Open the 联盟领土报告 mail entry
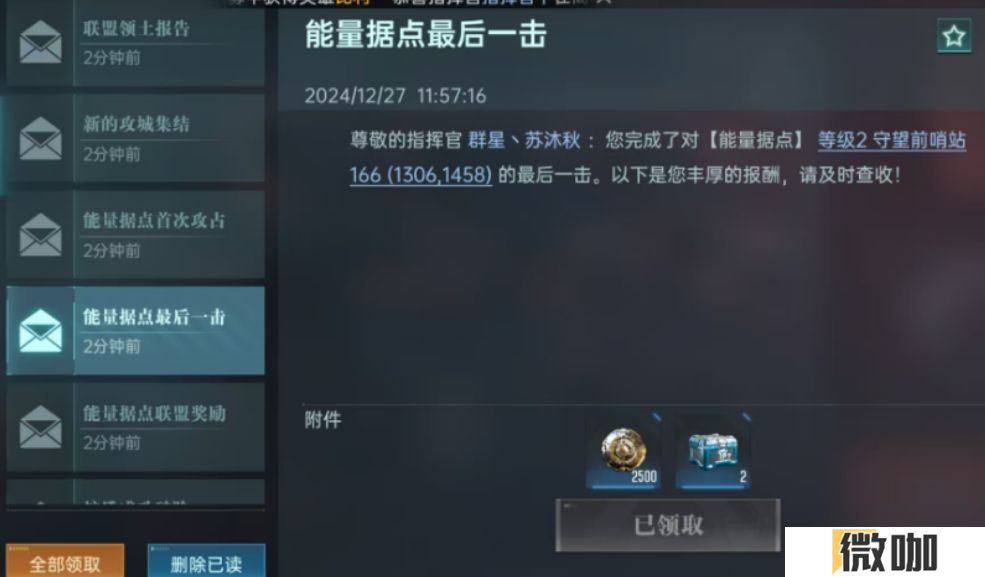The width and height of the screenshot is (985, 577). [136, 43]
